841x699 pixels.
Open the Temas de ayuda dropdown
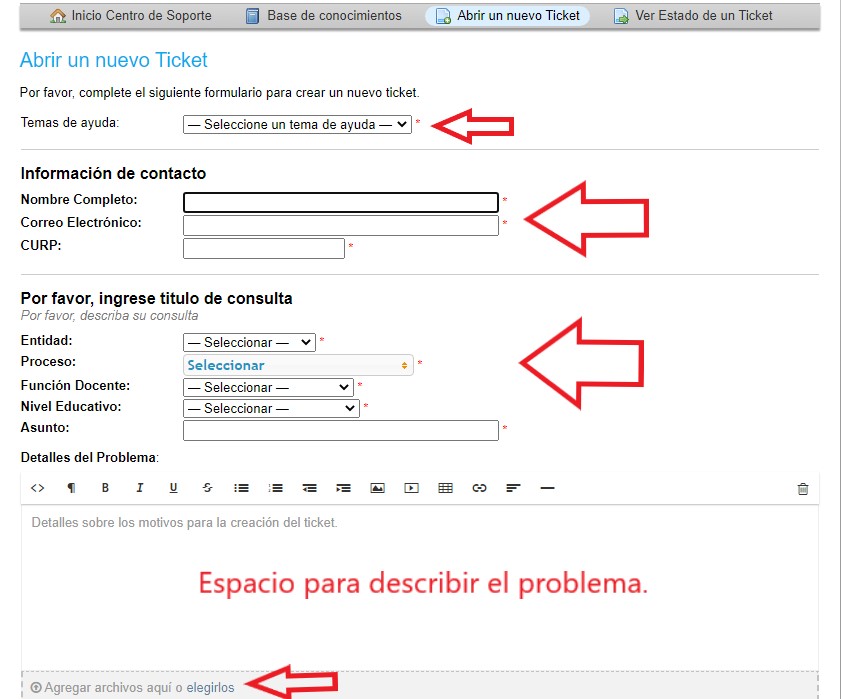pyautogui.click(x=296, y=124)
